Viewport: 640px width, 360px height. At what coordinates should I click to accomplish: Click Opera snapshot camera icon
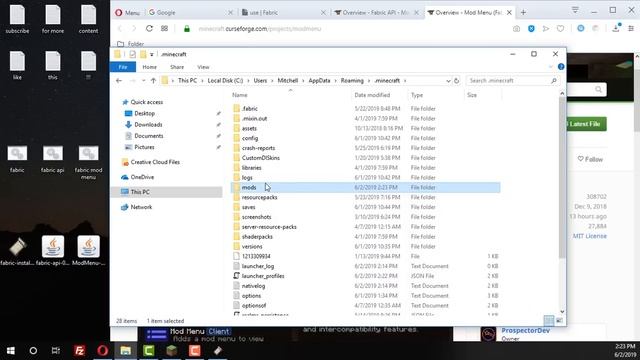pos(516,29)
